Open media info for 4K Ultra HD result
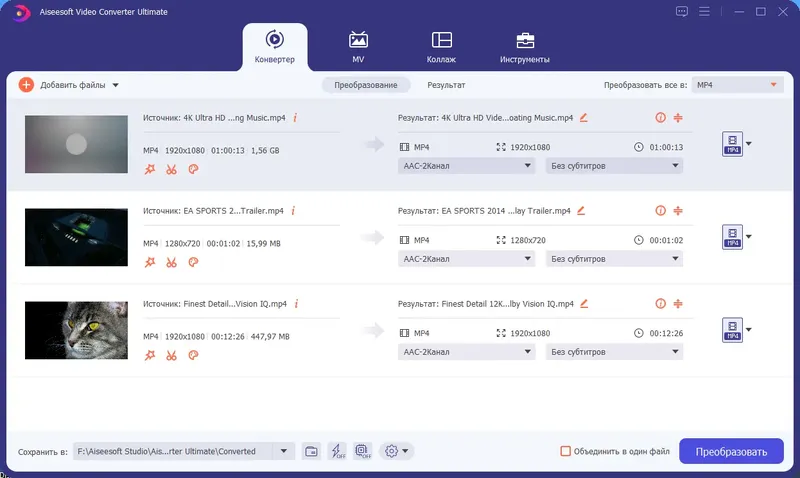The image size is (800, 478). point(660,118)
